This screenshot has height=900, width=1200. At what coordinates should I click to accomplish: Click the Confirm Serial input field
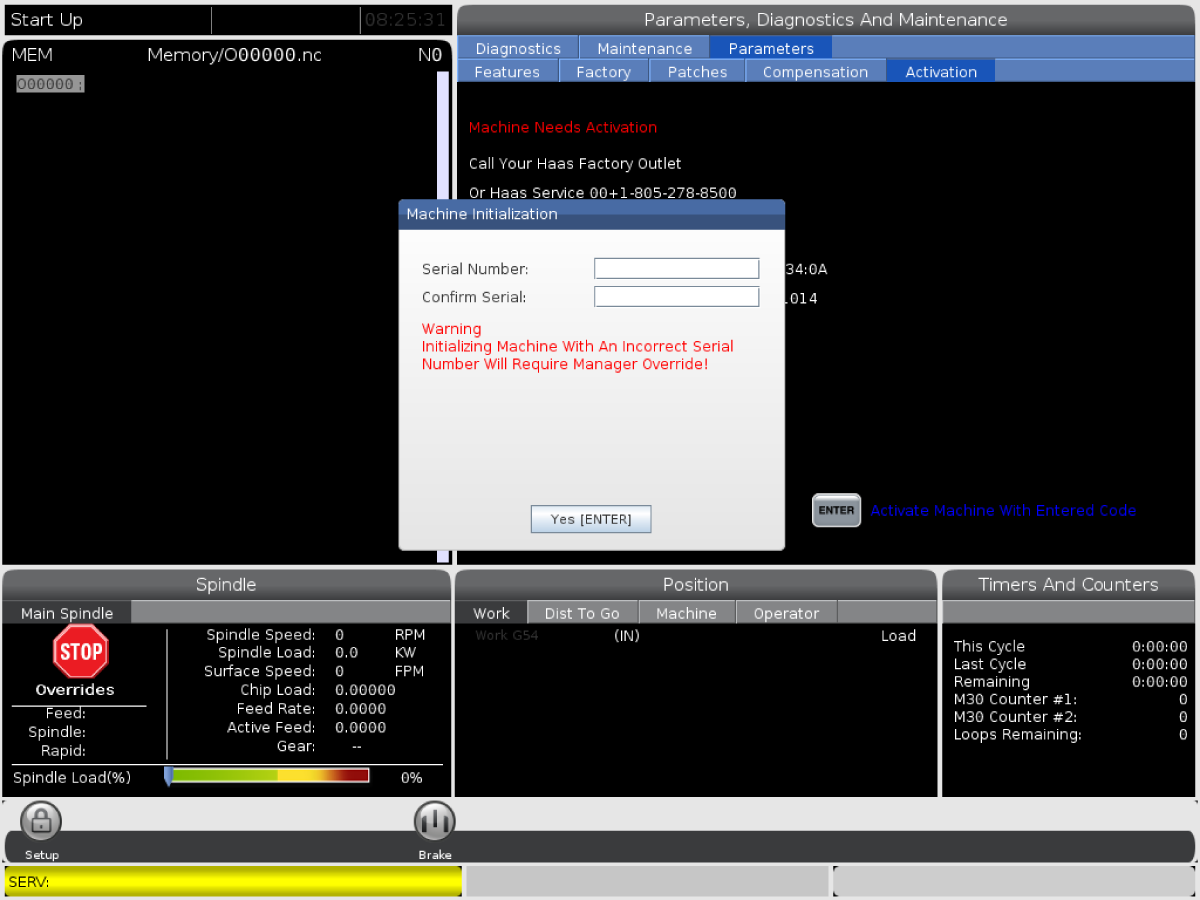tap(677, 296)
